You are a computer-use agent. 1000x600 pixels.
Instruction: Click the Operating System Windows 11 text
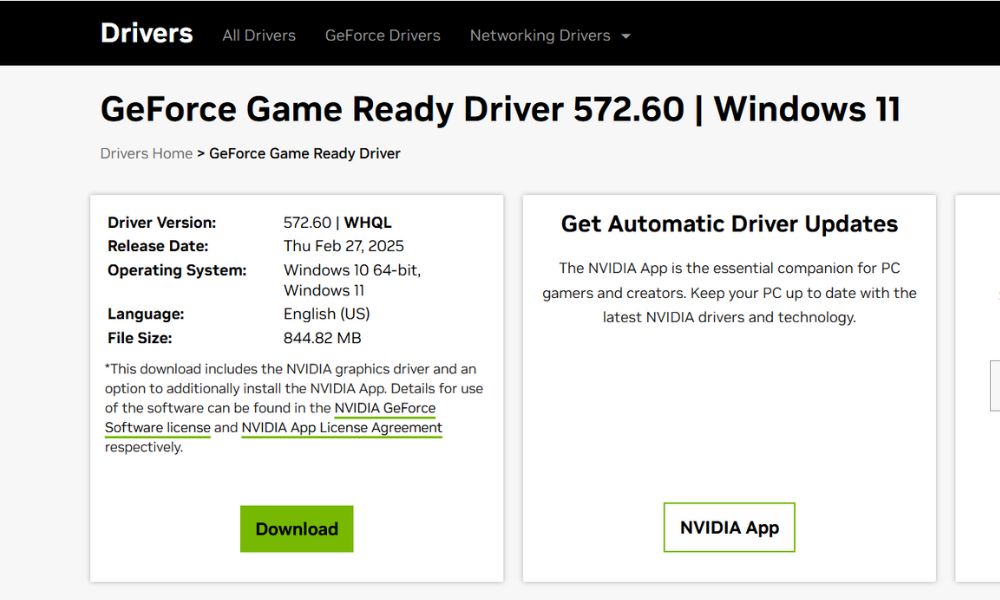[x=323, y=290]
